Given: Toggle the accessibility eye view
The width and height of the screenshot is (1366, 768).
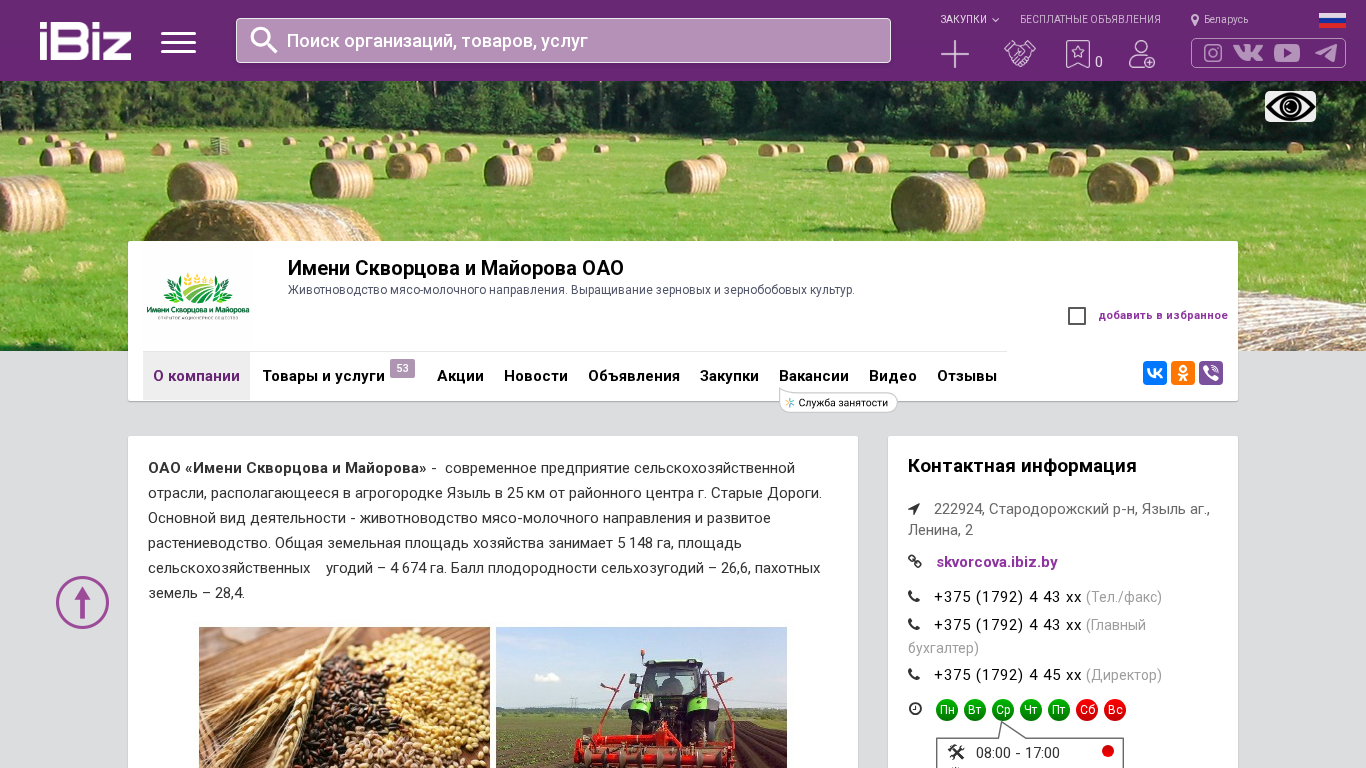Looking at the screenshot, I should [x=1290, y=106].
